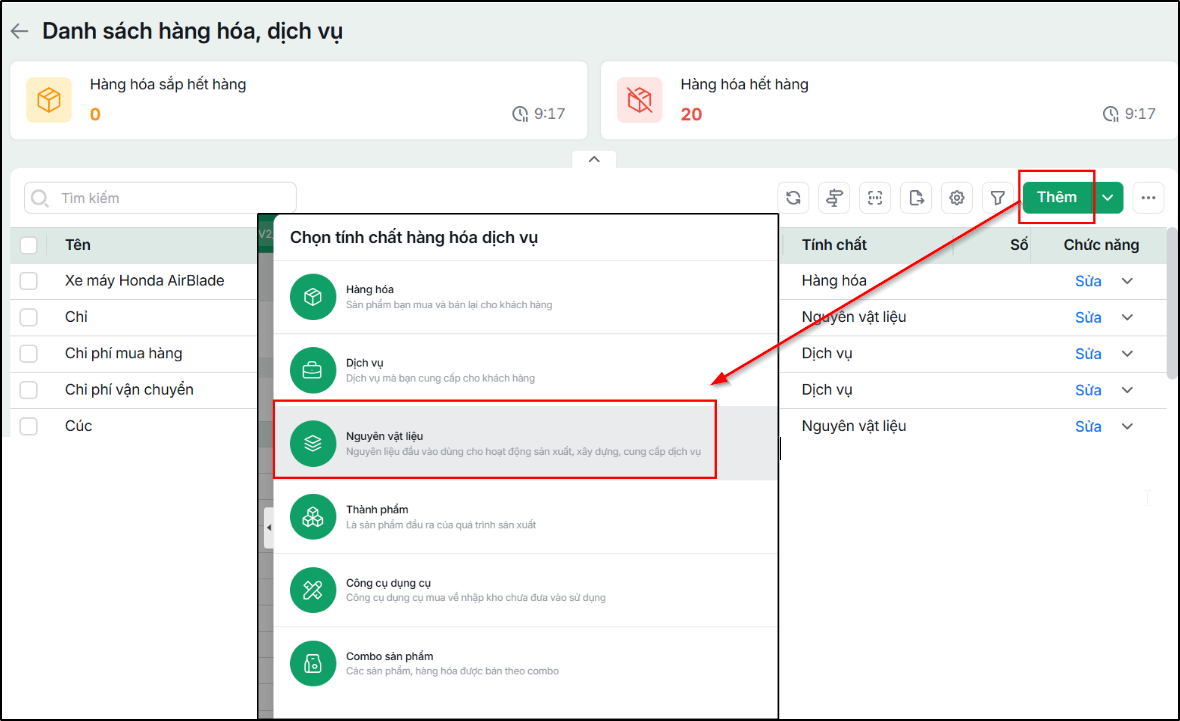Screen dimensions: 1180x721
Task: Click the Tên column header
Action: (x=78, y=245)
